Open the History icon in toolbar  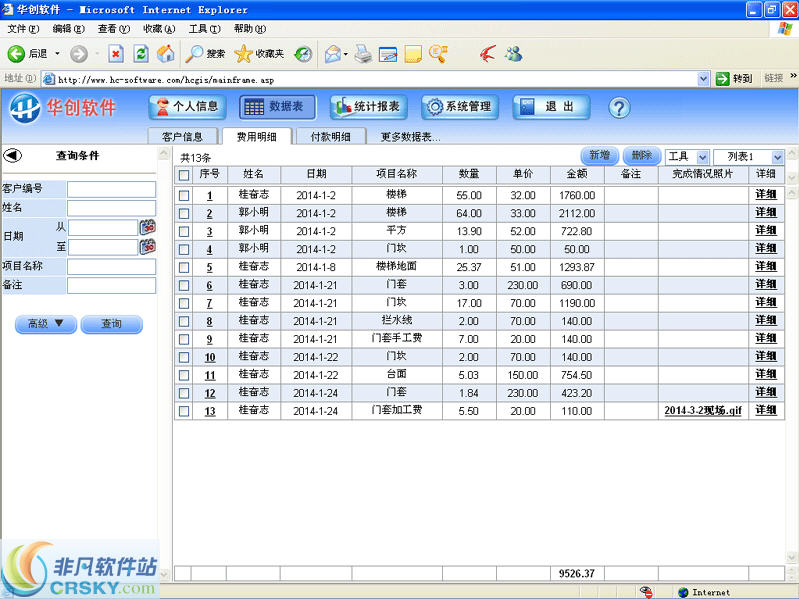[x=304, y=53]
